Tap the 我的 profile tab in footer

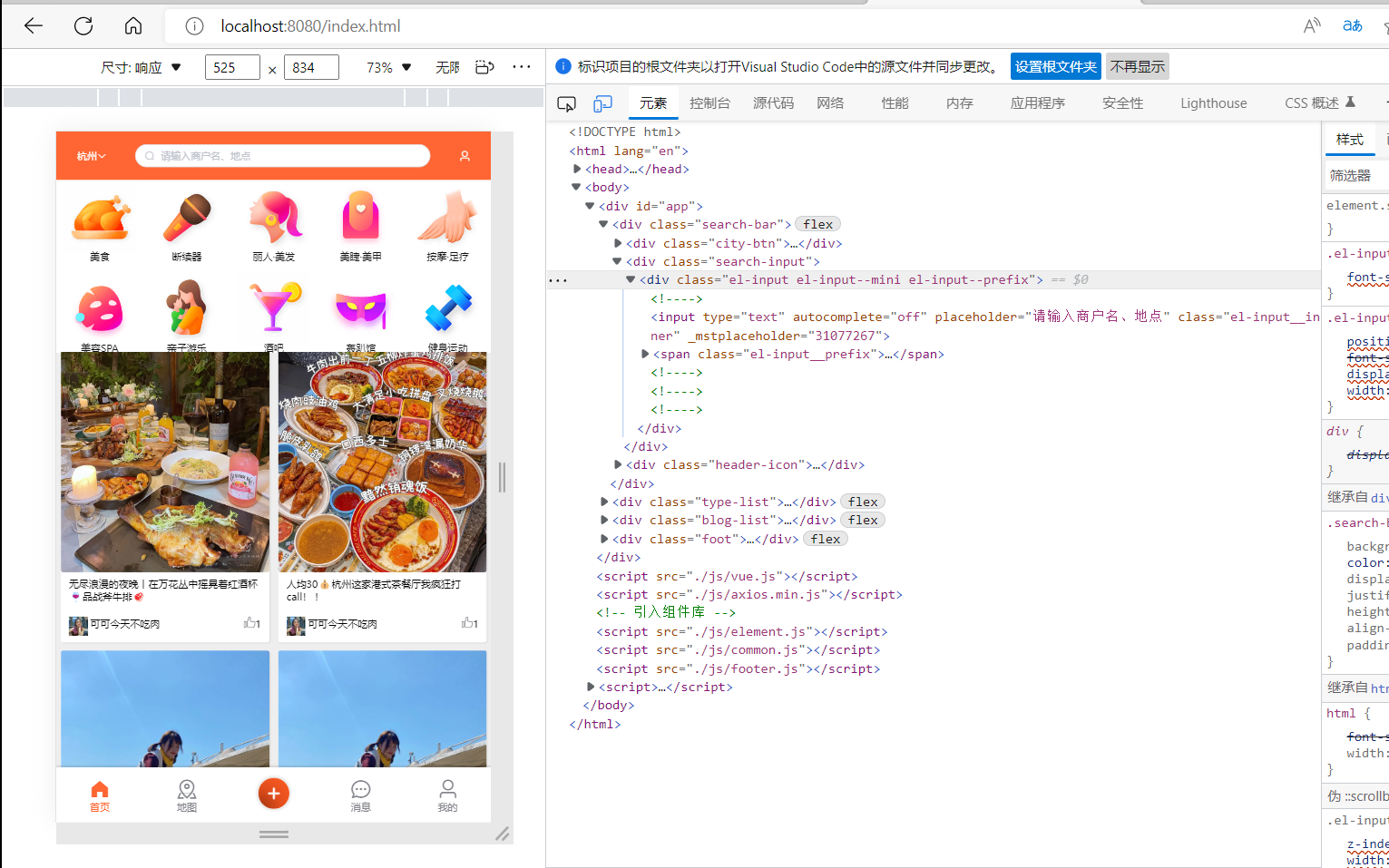click(447, 795)
